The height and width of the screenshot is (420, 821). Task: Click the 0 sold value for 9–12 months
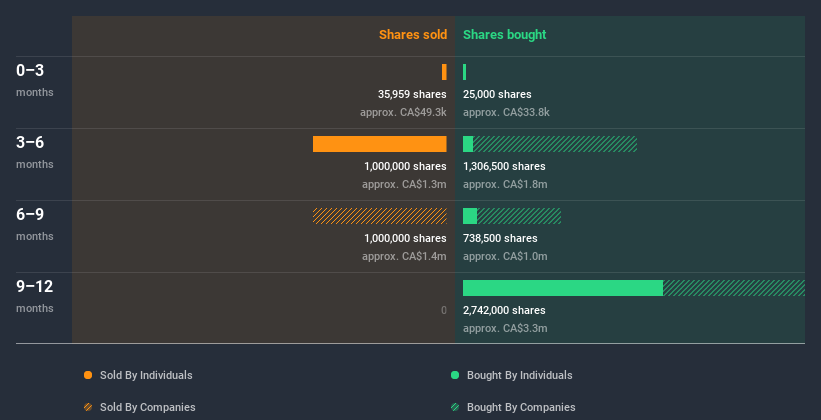pyautogui.click(x=444, y=310)
